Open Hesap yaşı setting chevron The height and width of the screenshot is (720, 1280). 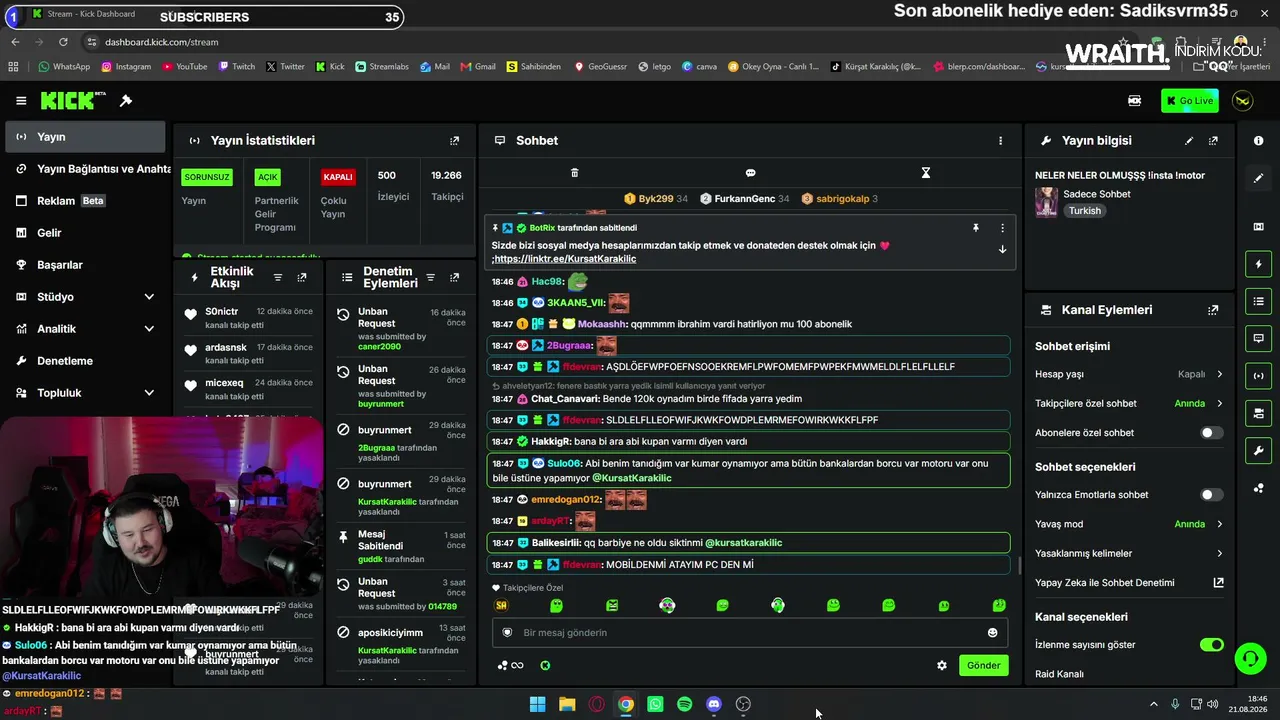click(x=1219, y=374)
